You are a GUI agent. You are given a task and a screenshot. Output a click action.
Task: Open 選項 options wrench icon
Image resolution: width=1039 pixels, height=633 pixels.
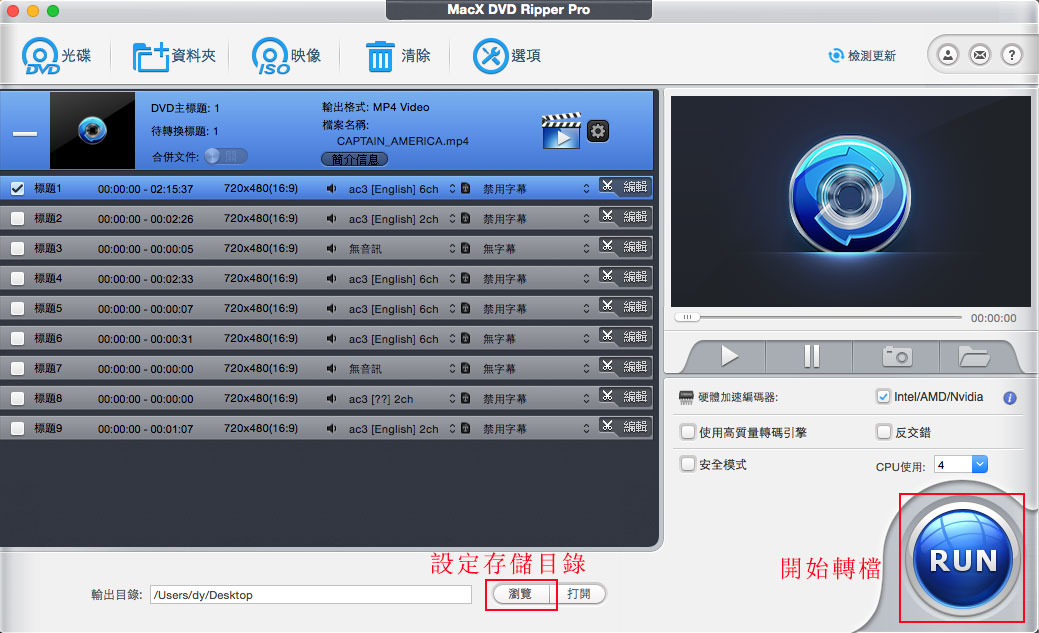[x=507, y=56]
